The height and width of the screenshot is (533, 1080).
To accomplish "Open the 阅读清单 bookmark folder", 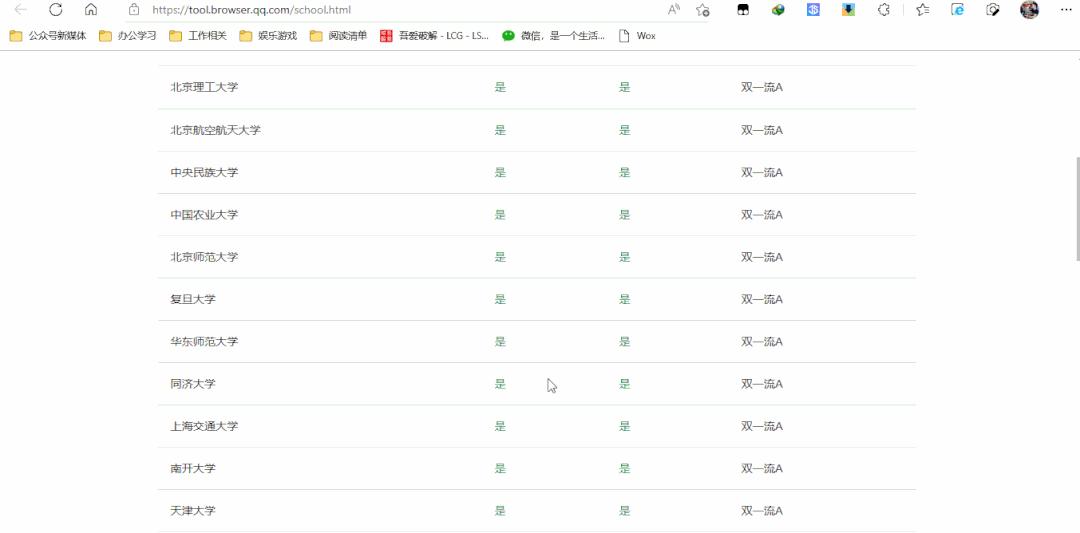I will pyautogui.click(x=338, y=36).
